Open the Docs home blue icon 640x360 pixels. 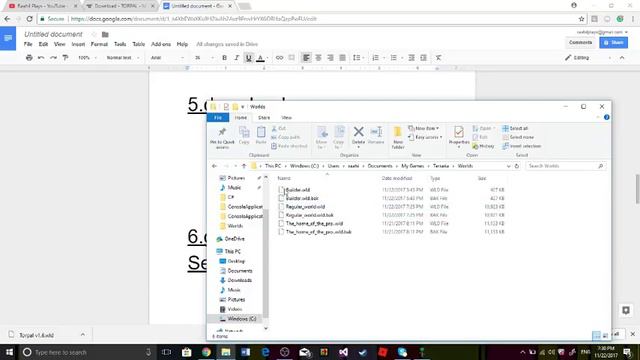click(x=8, y=38)
